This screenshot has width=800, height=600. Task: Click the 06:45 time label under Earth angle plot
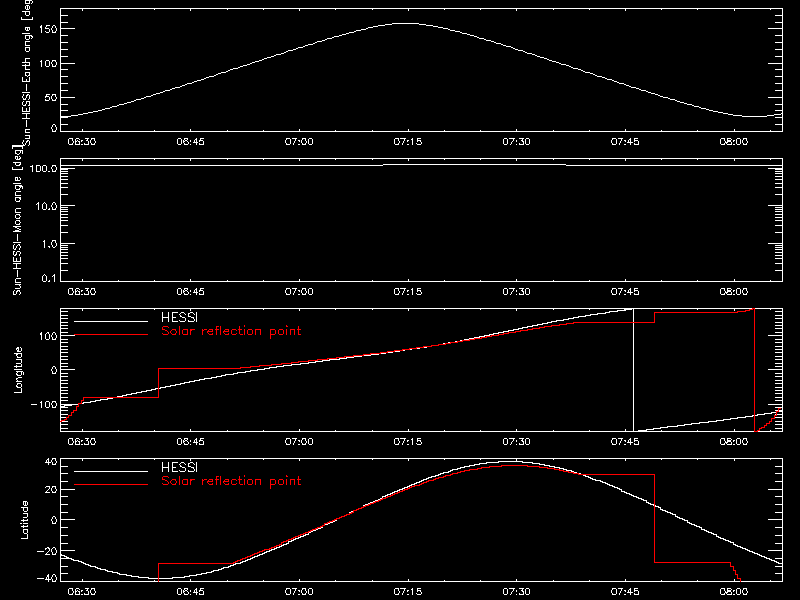(x=190, y=141)
